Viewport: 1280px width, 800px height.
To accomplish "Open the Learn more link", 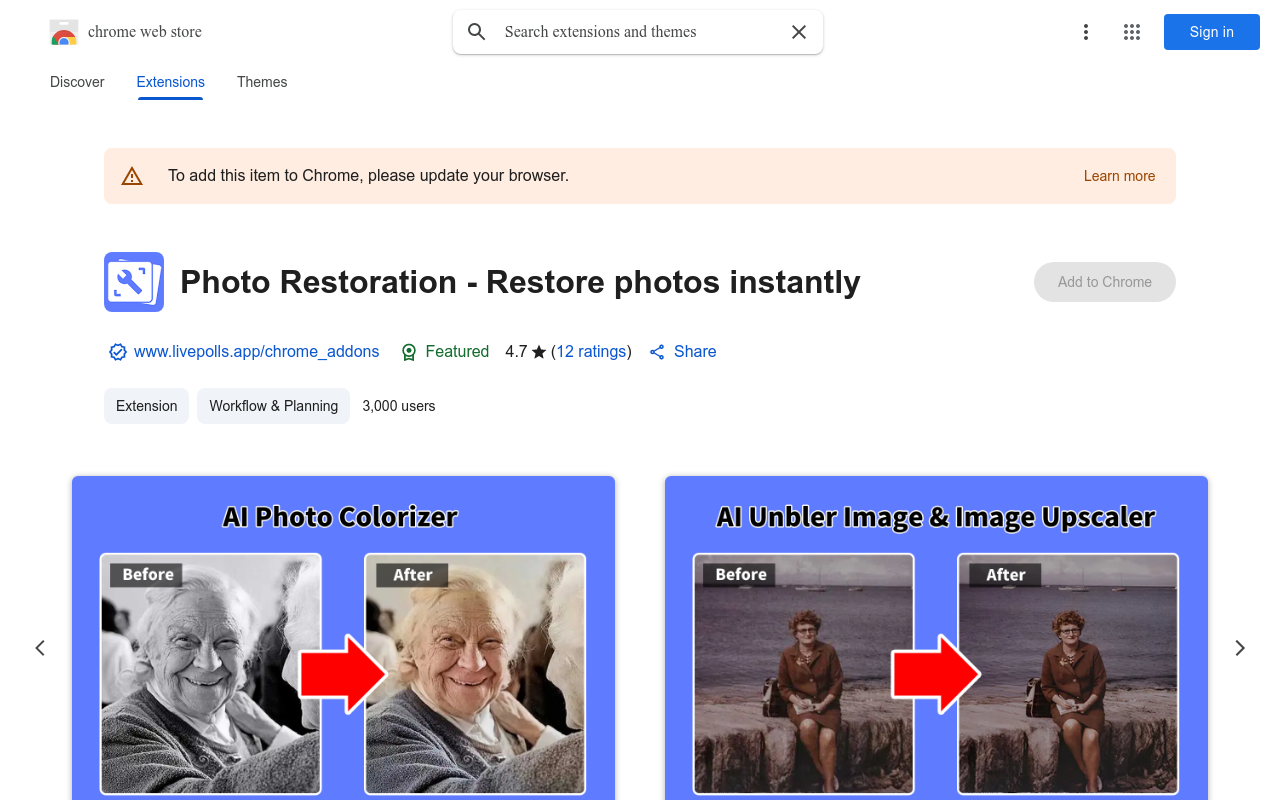I will (1119, 176).
